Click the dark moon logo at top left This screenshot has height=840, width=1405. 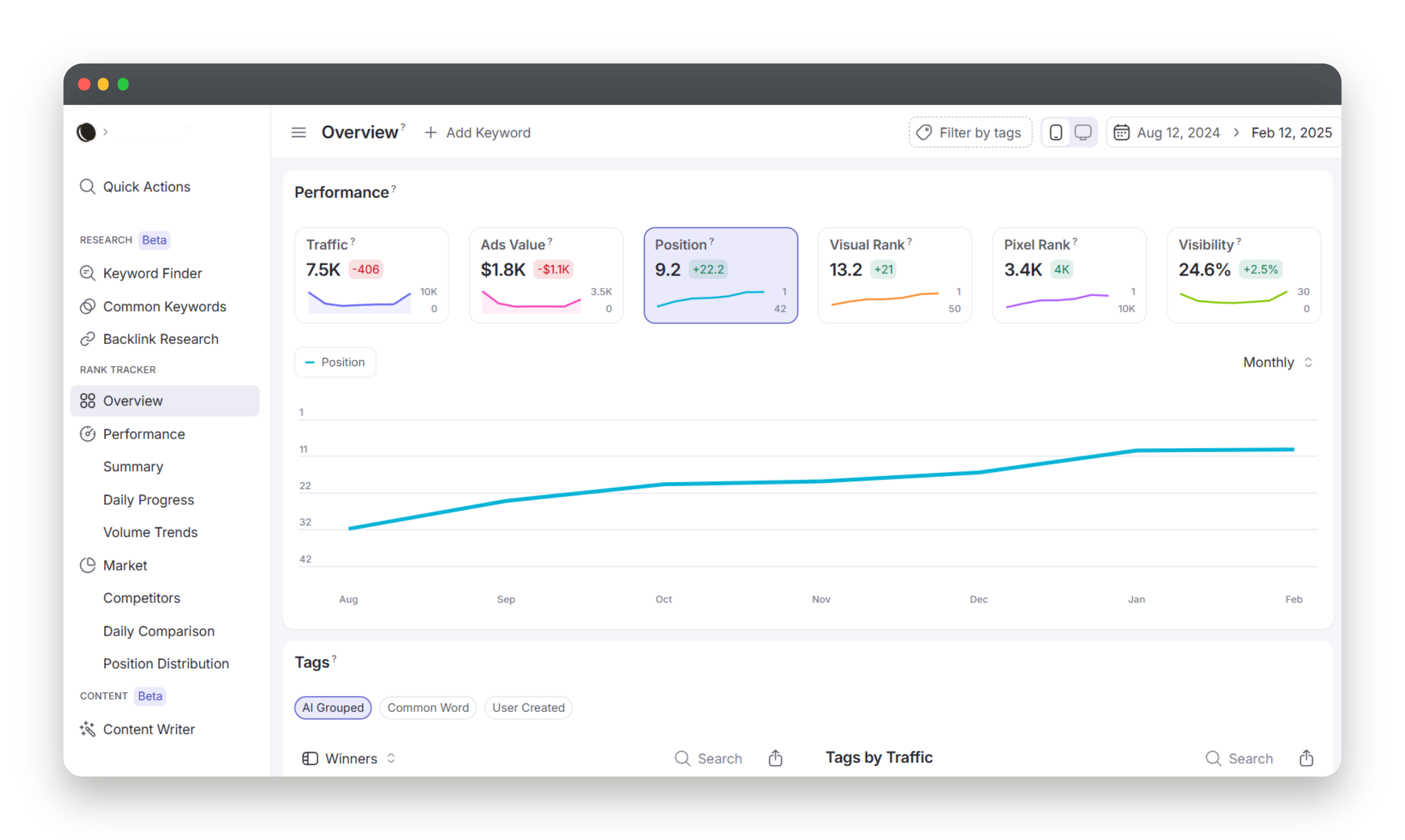86,133
